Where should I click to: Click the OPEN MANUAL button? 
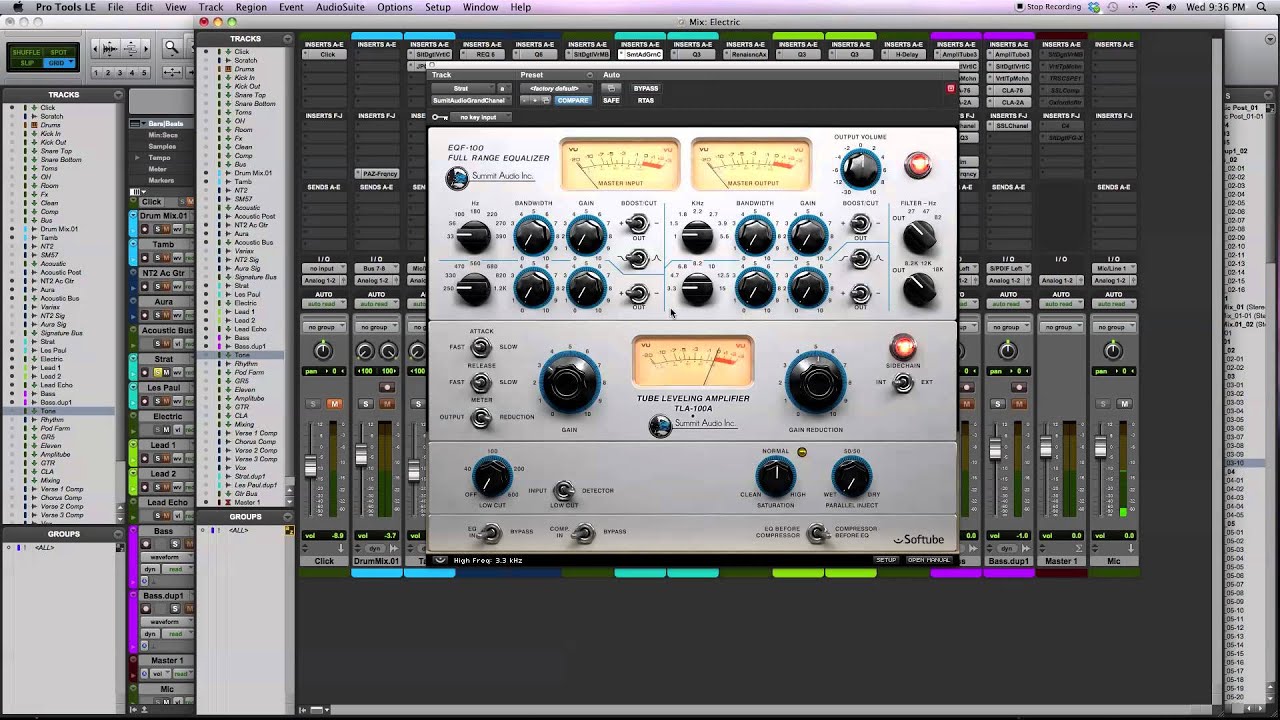click(929, 560)
